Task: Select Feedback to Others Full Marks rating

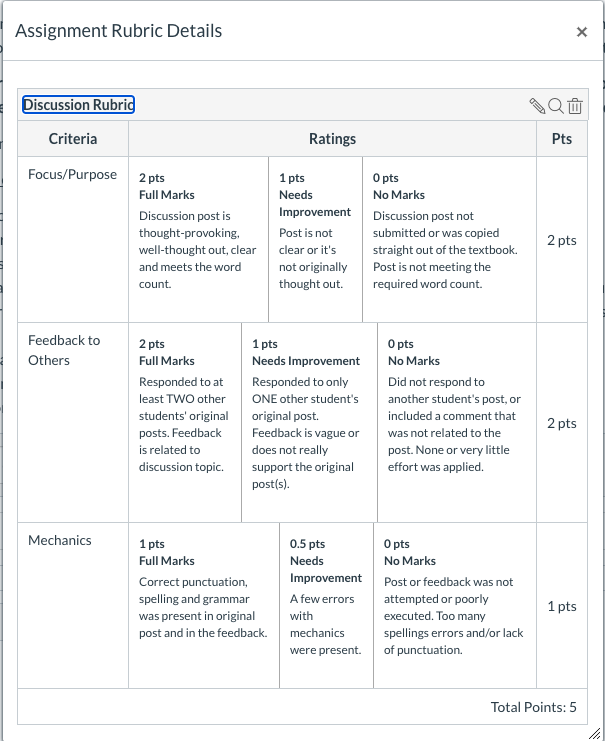Action: pos(185,422)
